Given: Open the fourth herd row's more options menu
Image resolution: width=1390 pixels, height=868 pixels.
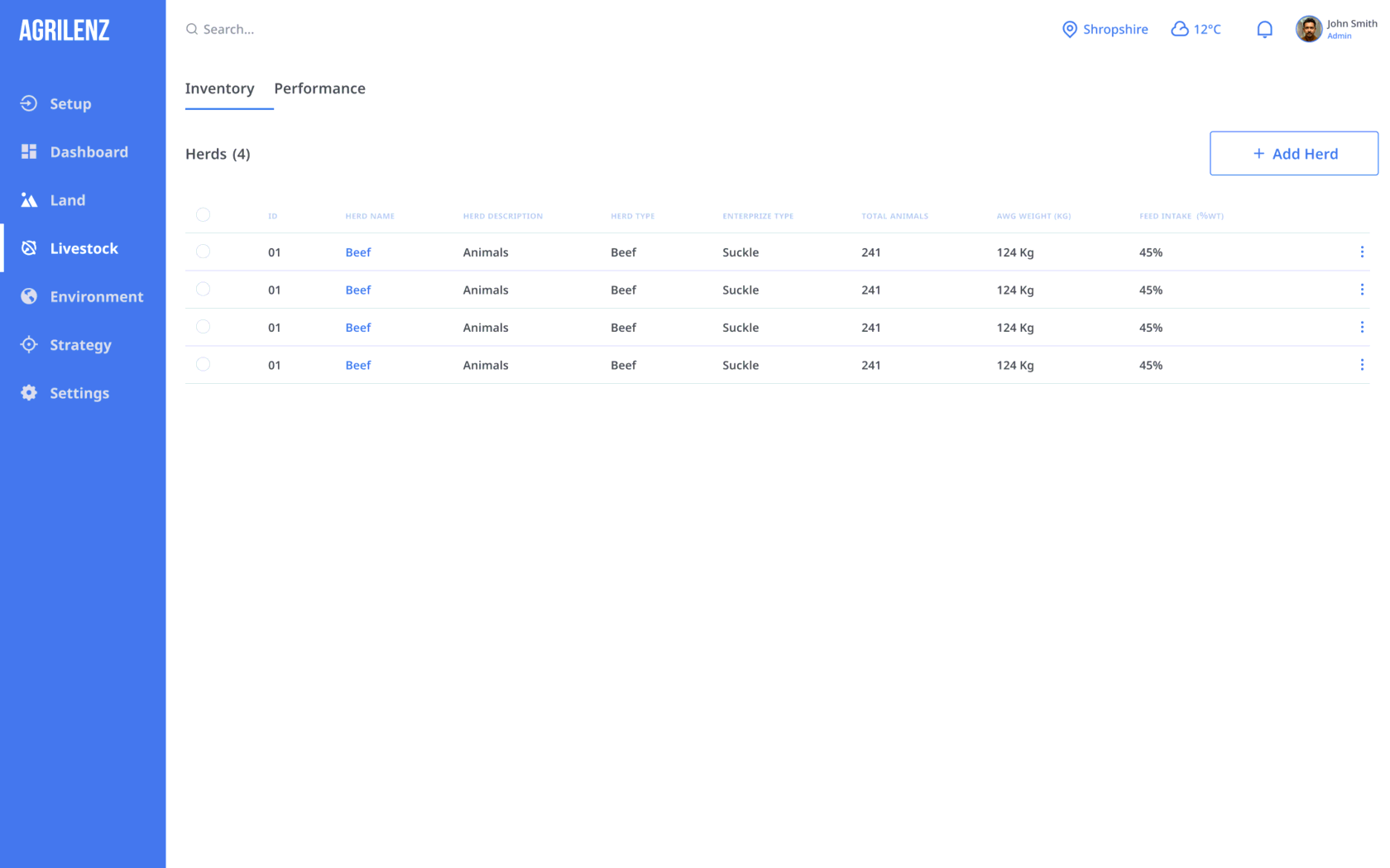Looking at the screenshot, I should click(1362, 365).
